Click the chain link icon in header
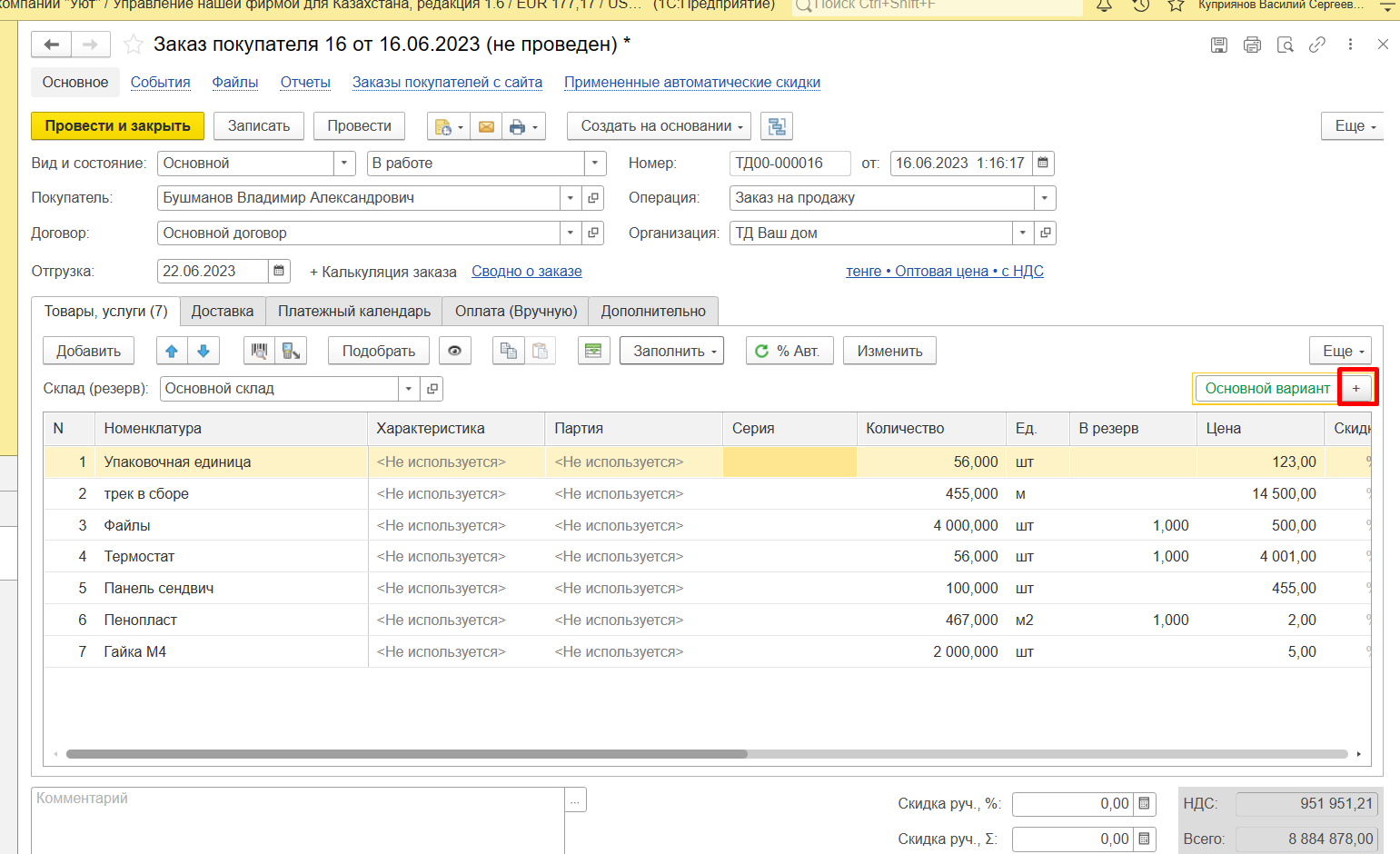Image resolution: width=1400 pixels, height=854 pixels. coord(1317,45)
